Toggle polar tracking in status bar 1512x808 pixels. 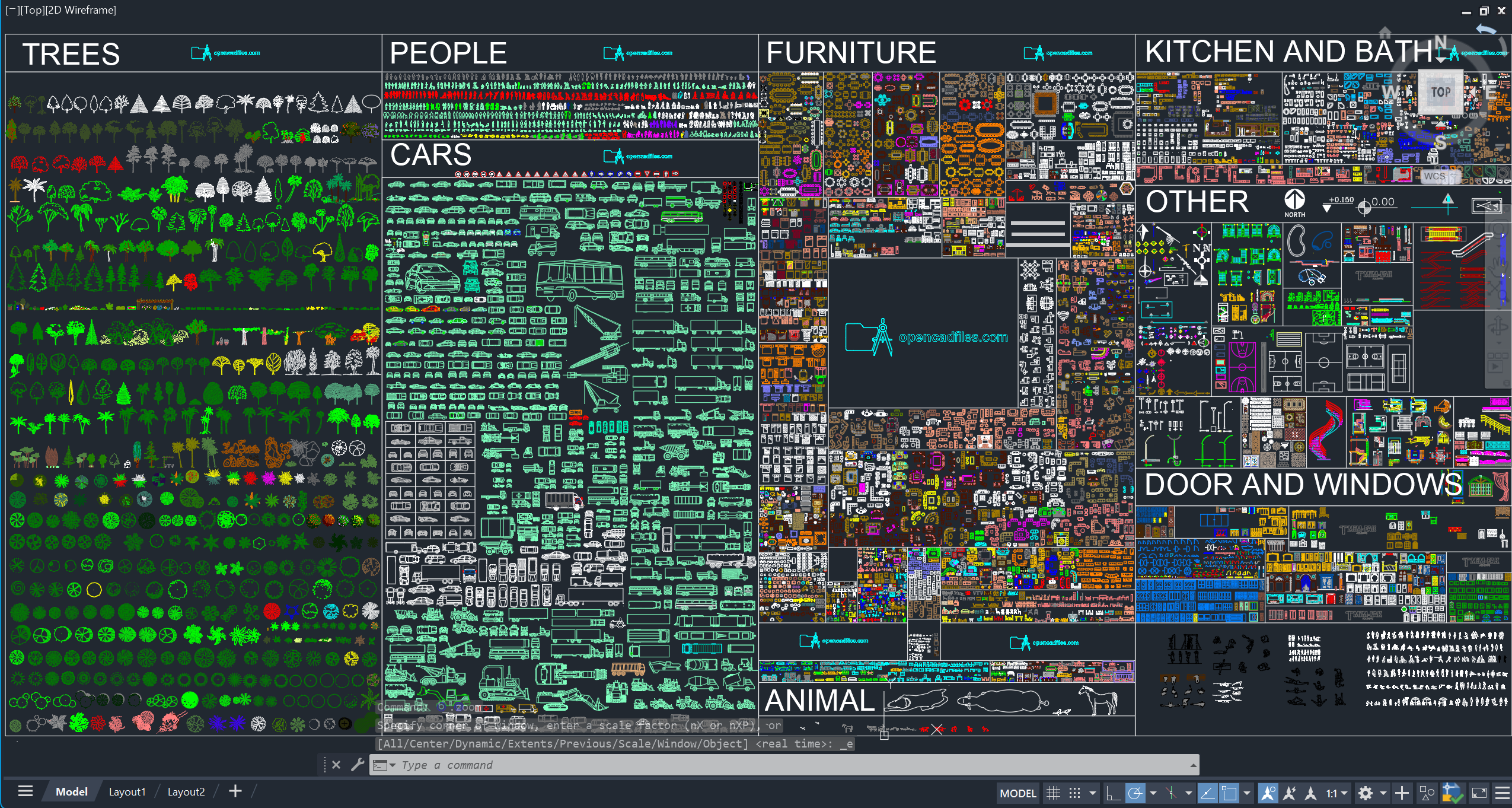tap(1135, 793)
